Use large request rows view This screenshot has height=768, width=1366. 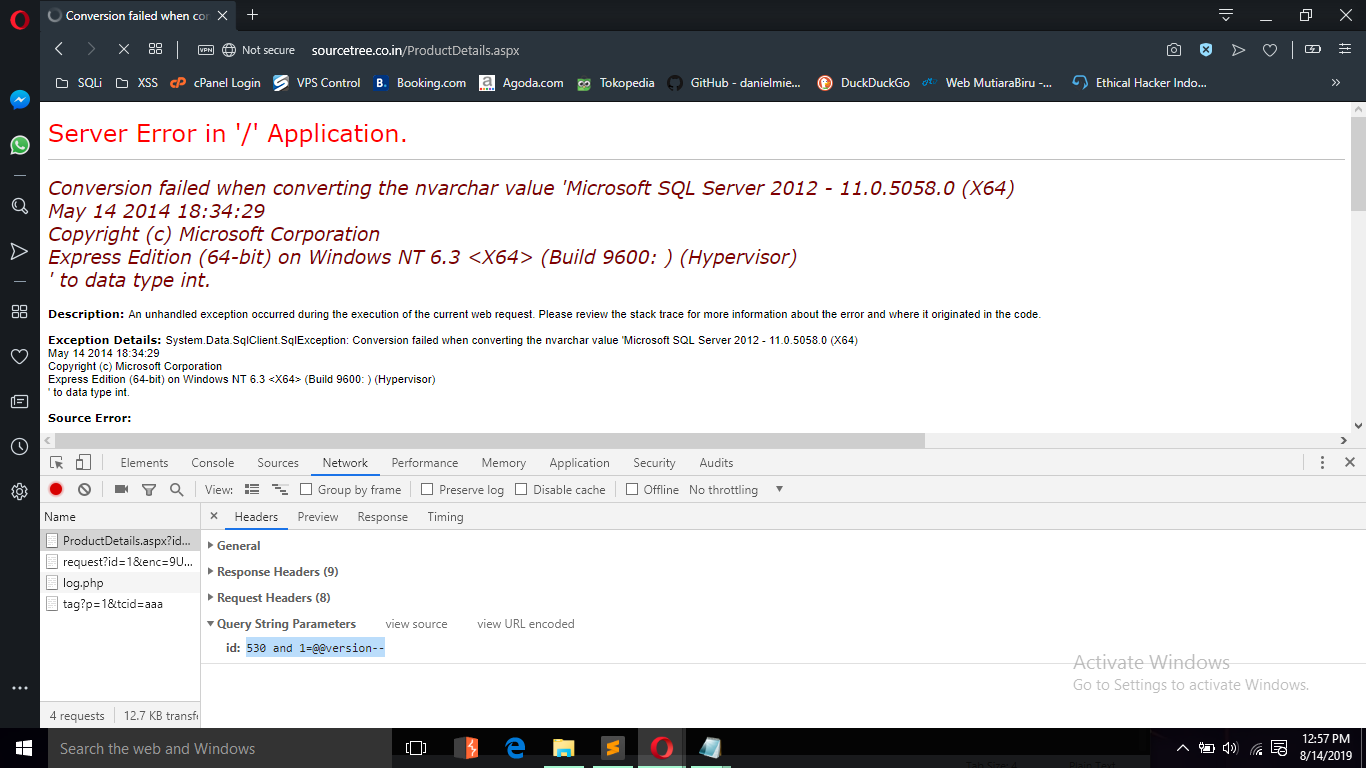(252, 490)
